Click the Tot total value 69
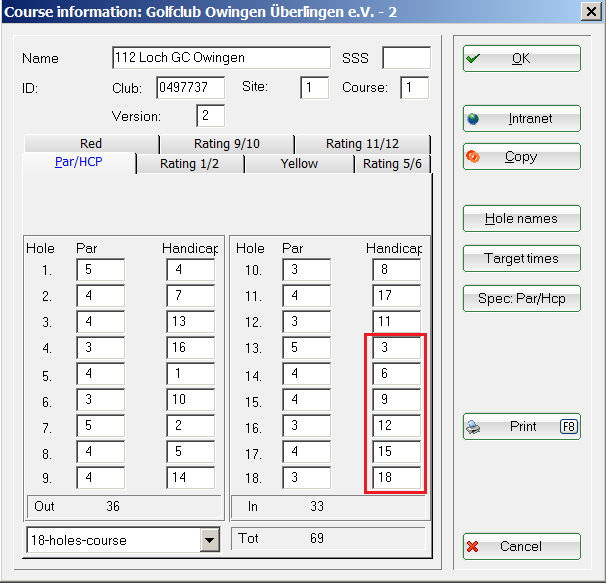 point(317,538)
